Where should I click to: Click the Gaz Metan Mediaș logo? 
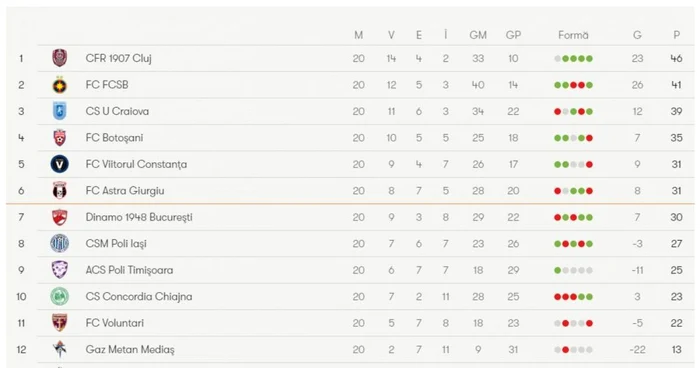pos(59,350)
